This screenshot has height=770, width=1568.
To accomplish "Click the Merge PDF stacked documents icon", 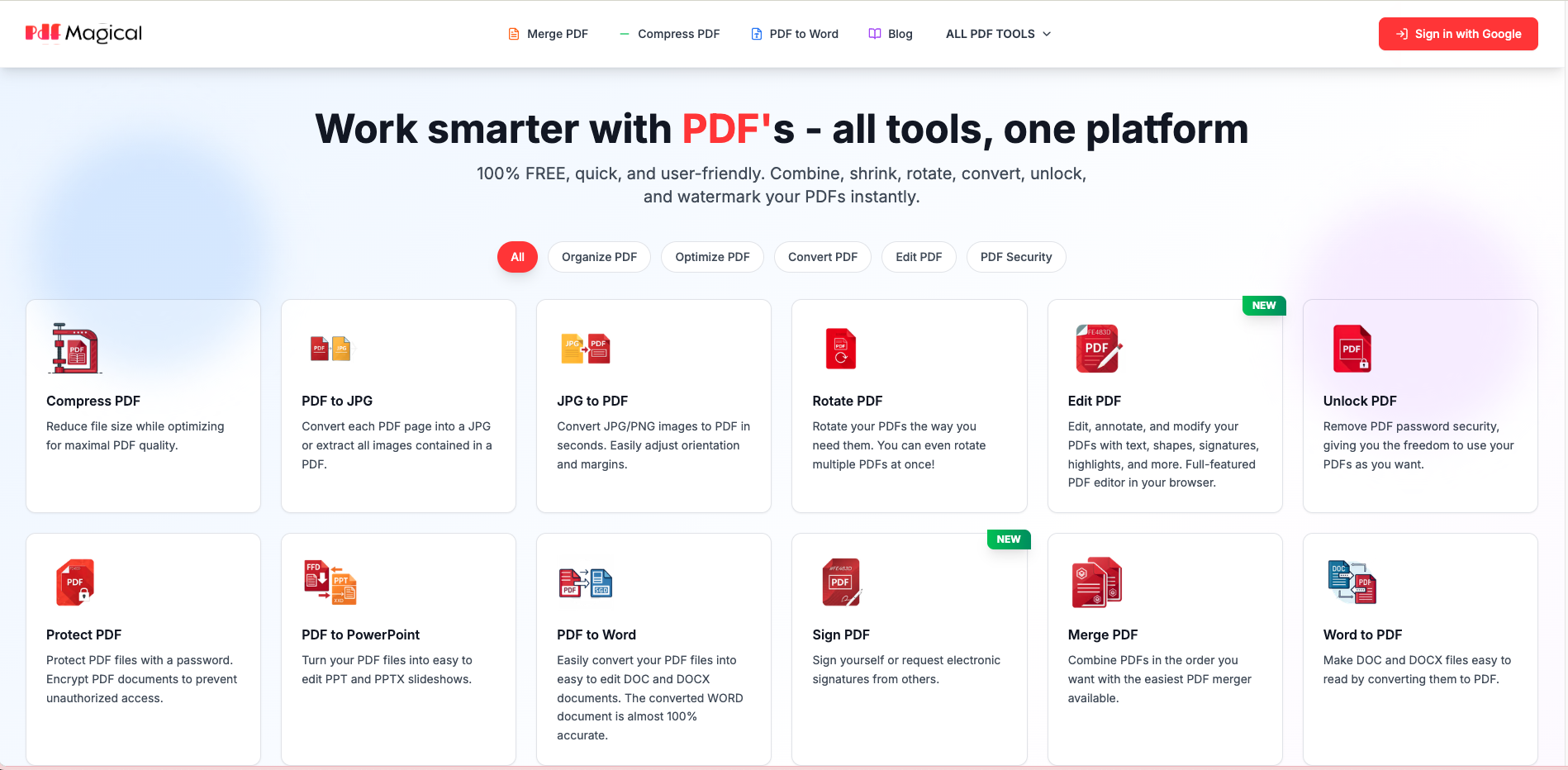I will 1096,582.
